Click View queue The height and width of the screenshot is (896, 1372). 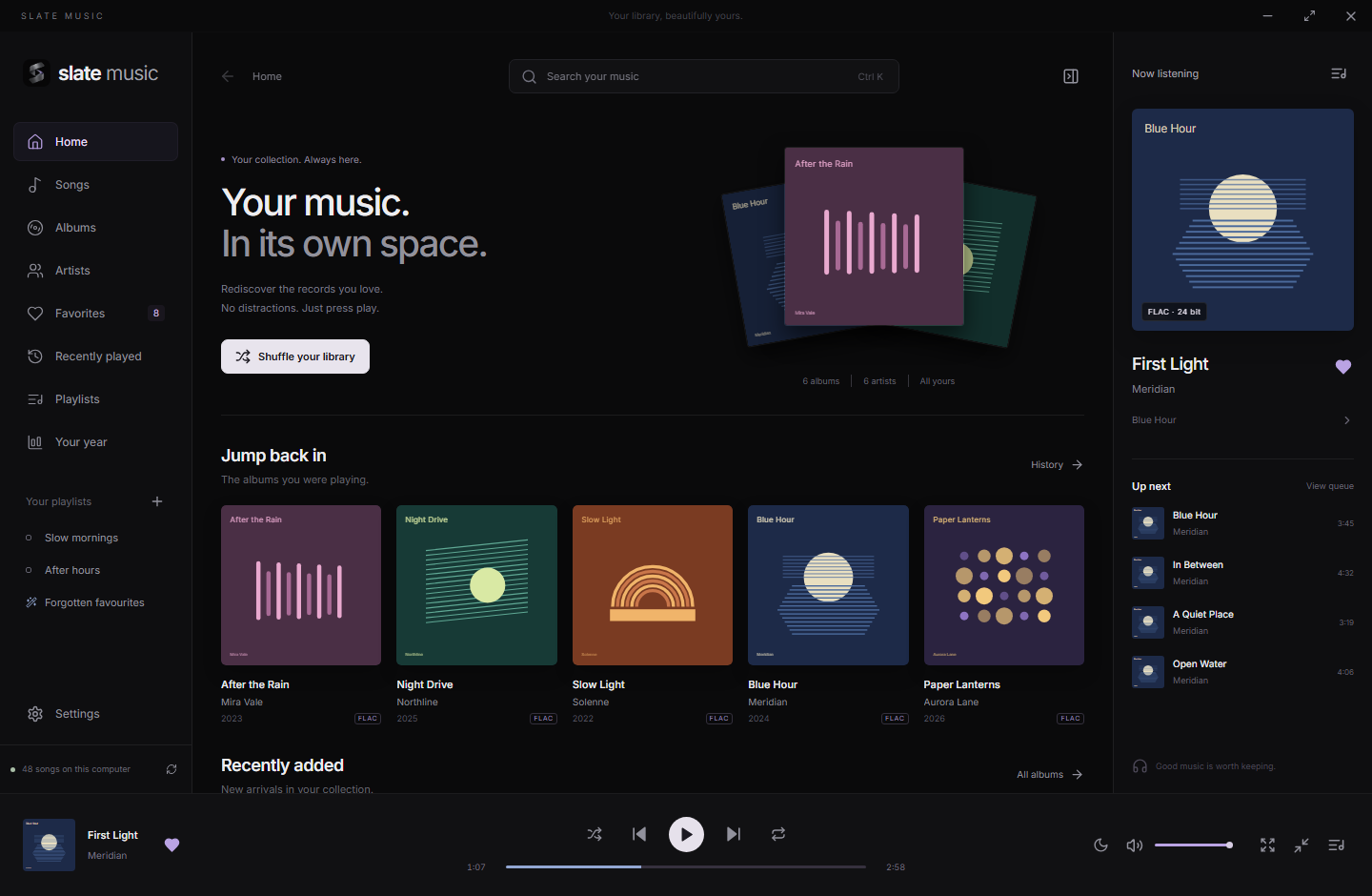click(x=1330, y=486)
